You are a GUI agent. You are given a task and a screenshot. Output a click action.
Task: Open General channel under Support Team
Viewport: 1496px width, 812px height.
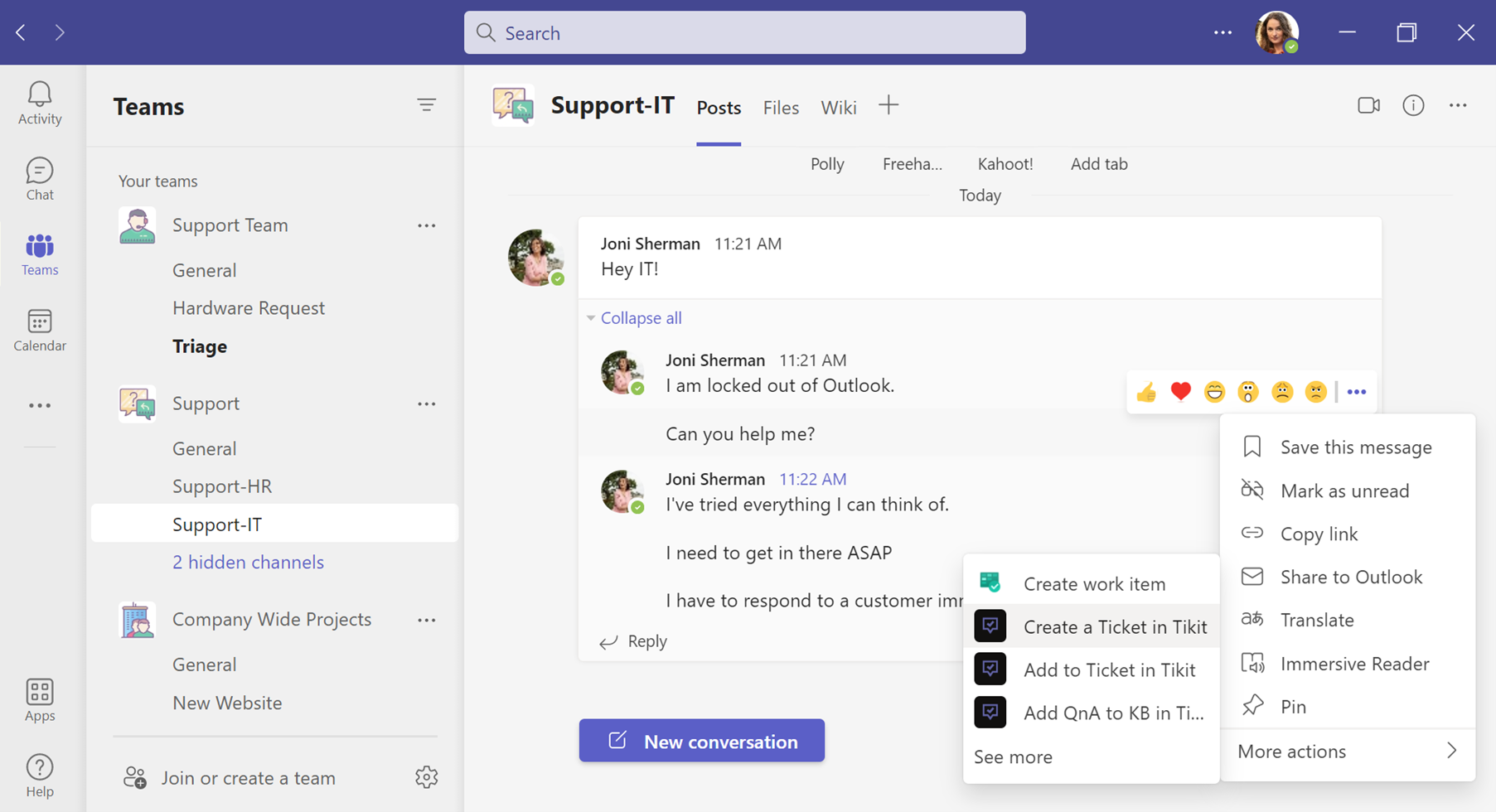coord(205,271)
